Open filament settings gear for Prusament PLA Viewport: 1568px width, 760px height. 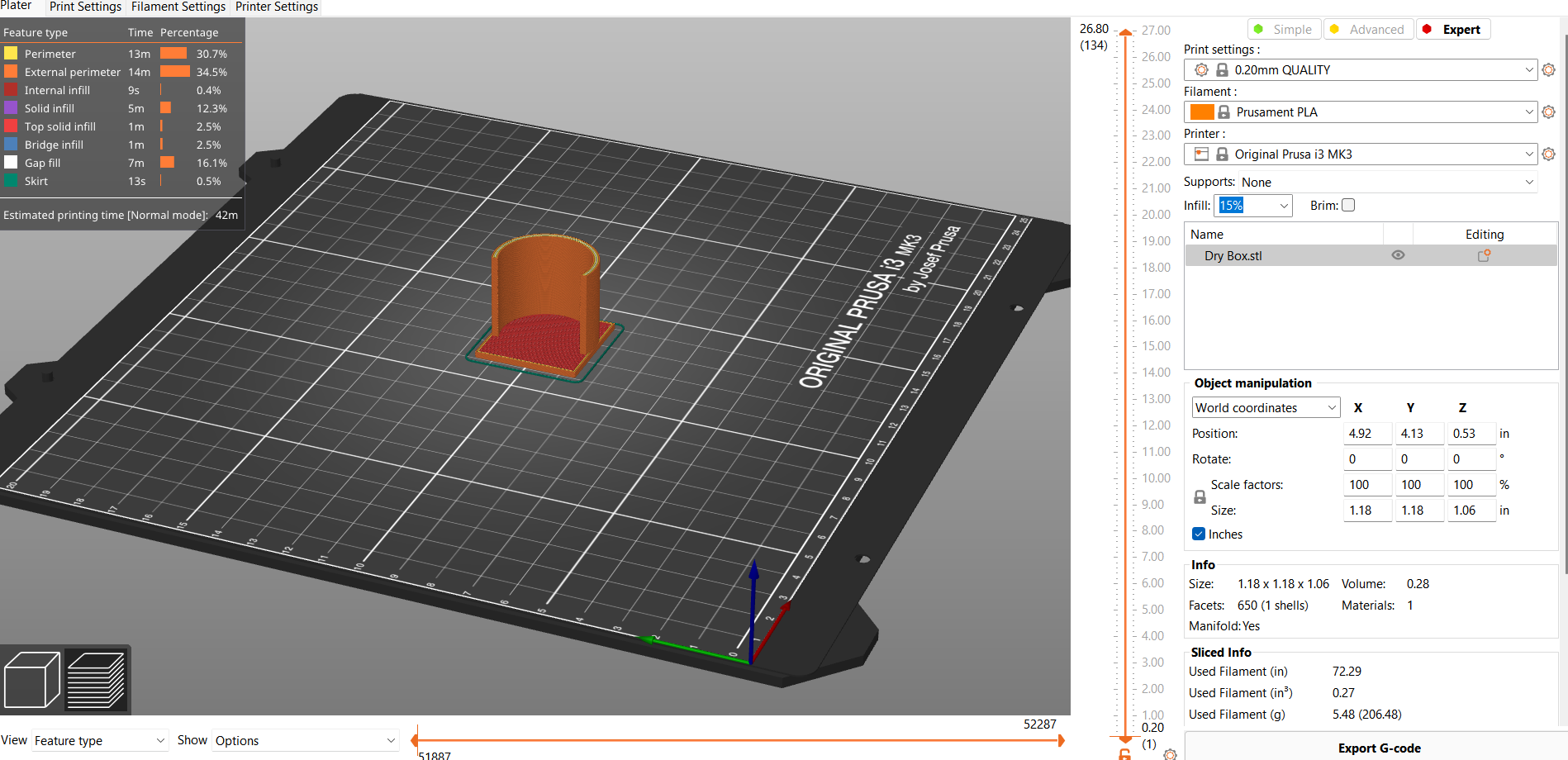point(1549,112)
